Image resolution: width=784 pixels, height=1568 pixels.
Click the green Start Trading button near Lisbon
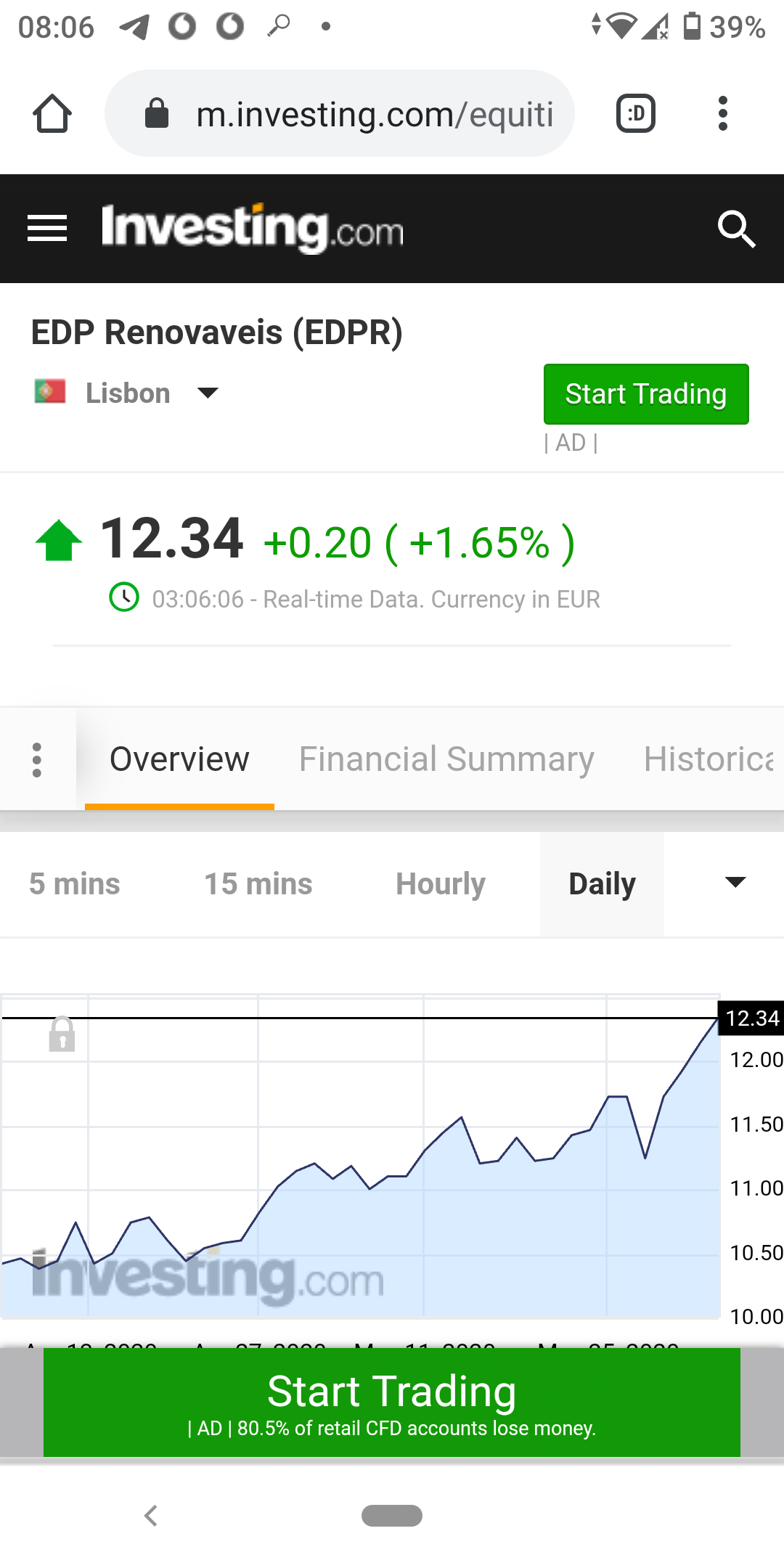coord(646,394)
